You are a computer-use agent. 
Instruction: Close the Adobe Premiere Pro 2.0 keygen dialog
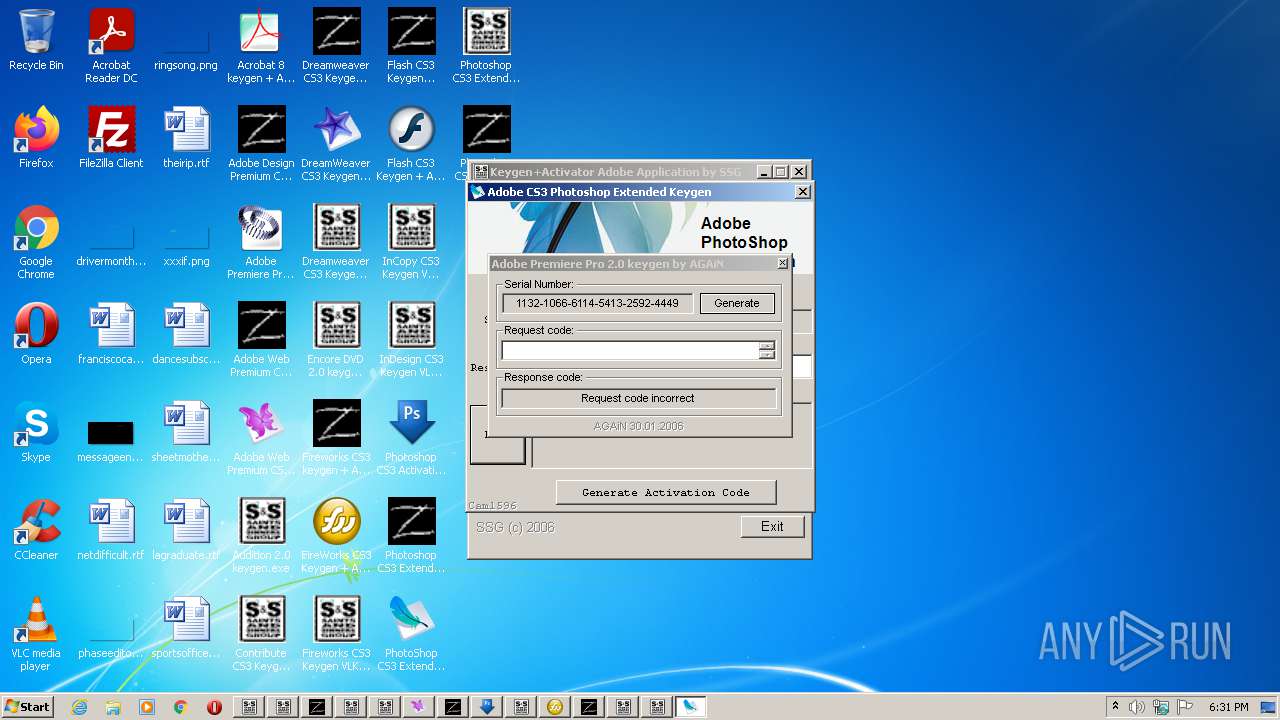782,264
